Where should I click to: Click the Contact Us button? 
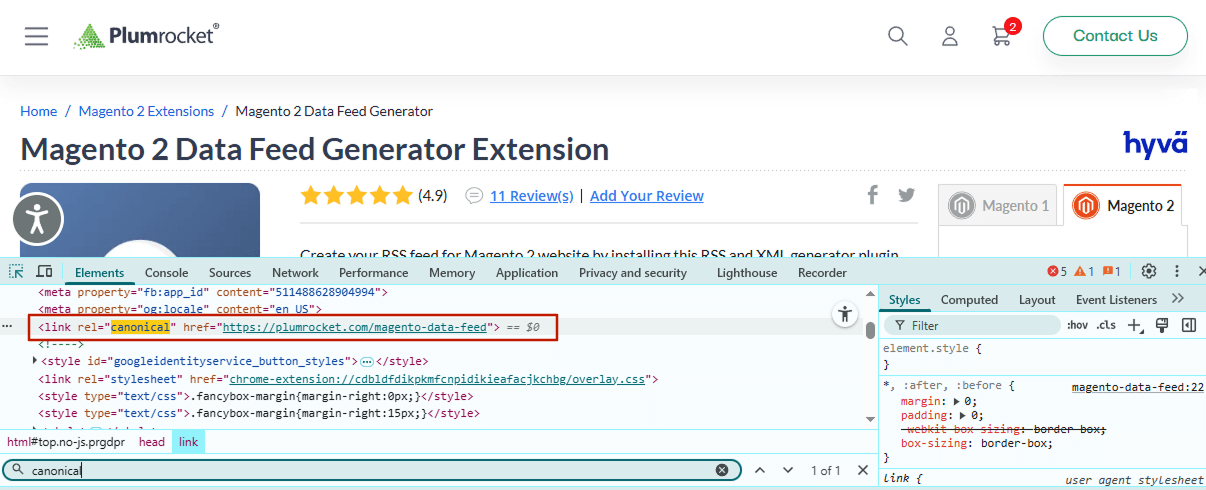(x=1115, y=36)
